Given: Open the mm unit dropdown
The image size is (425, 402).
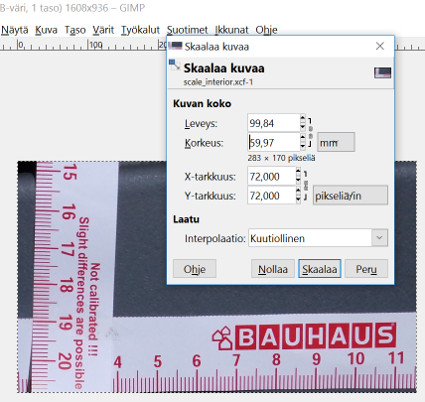Looking at the screenshot, I should 336,143.
